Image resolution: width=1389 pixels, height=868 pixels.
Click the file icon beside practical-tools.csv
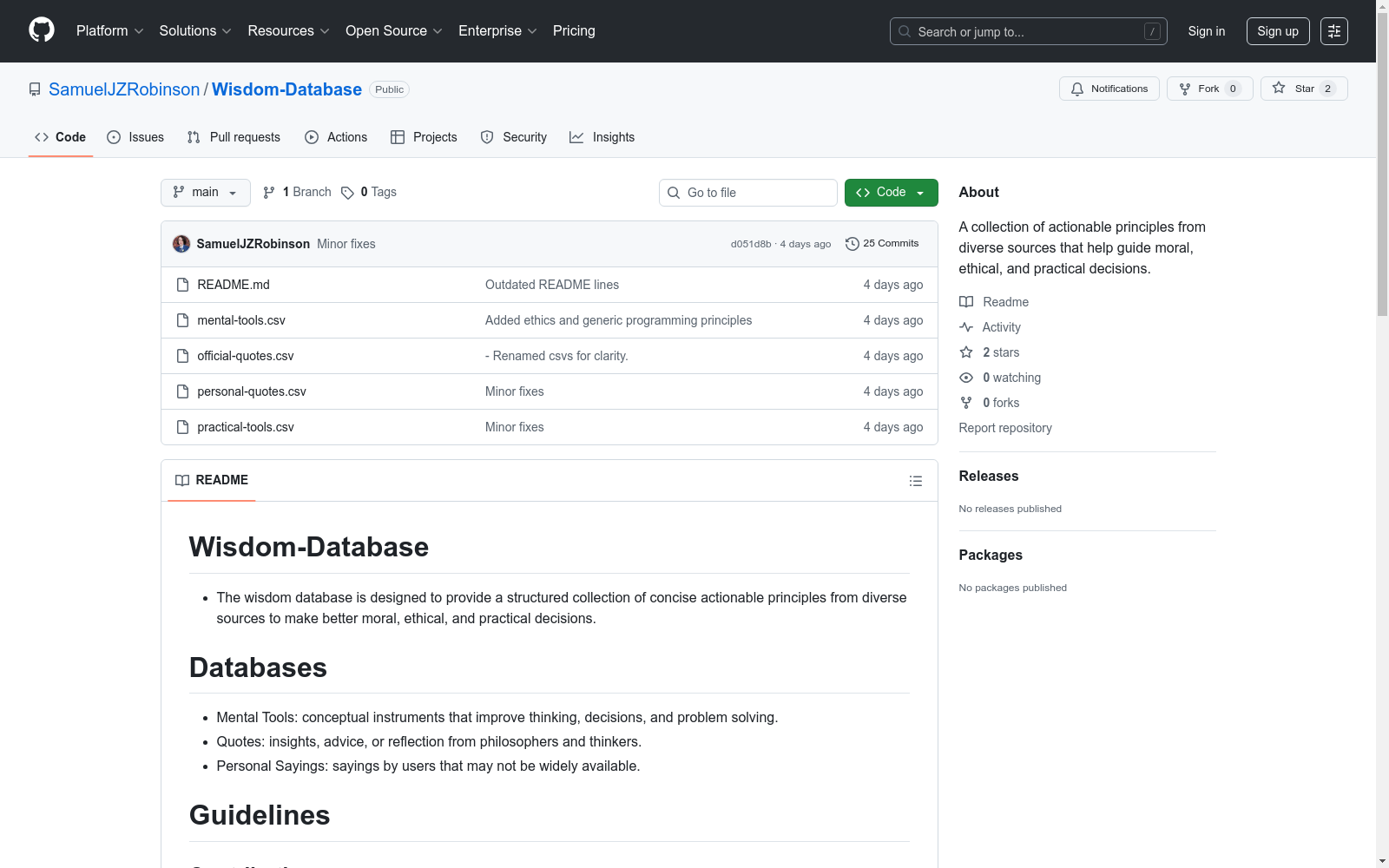(182, 427)
